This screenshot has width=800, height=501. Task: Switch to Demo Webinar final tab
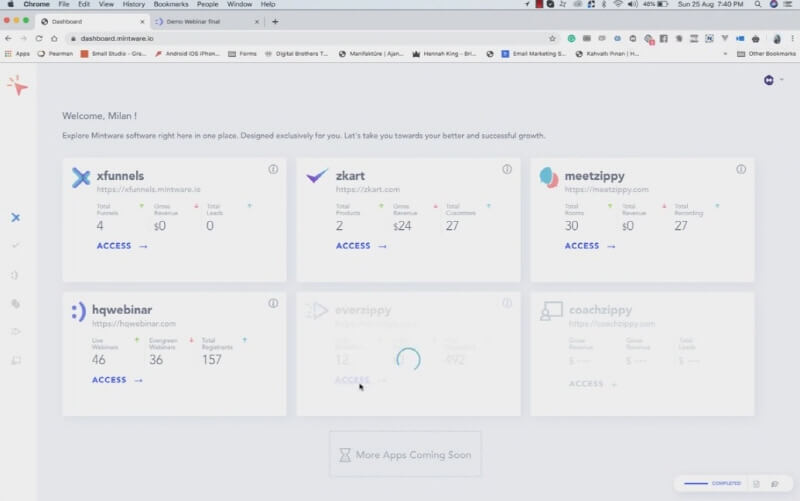tap(207, 21)
